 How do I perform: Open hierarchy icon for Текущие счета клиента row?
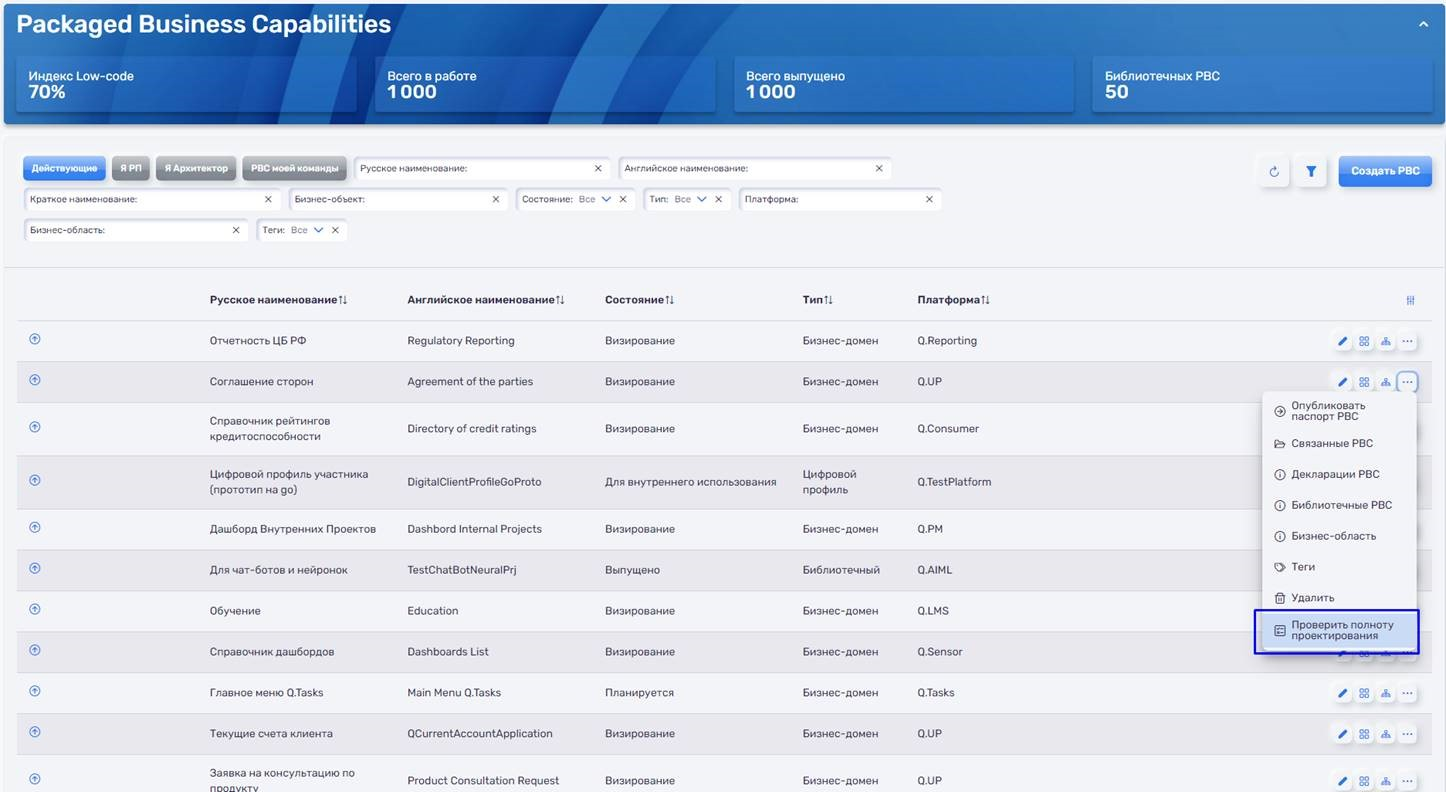point(1386,734)
